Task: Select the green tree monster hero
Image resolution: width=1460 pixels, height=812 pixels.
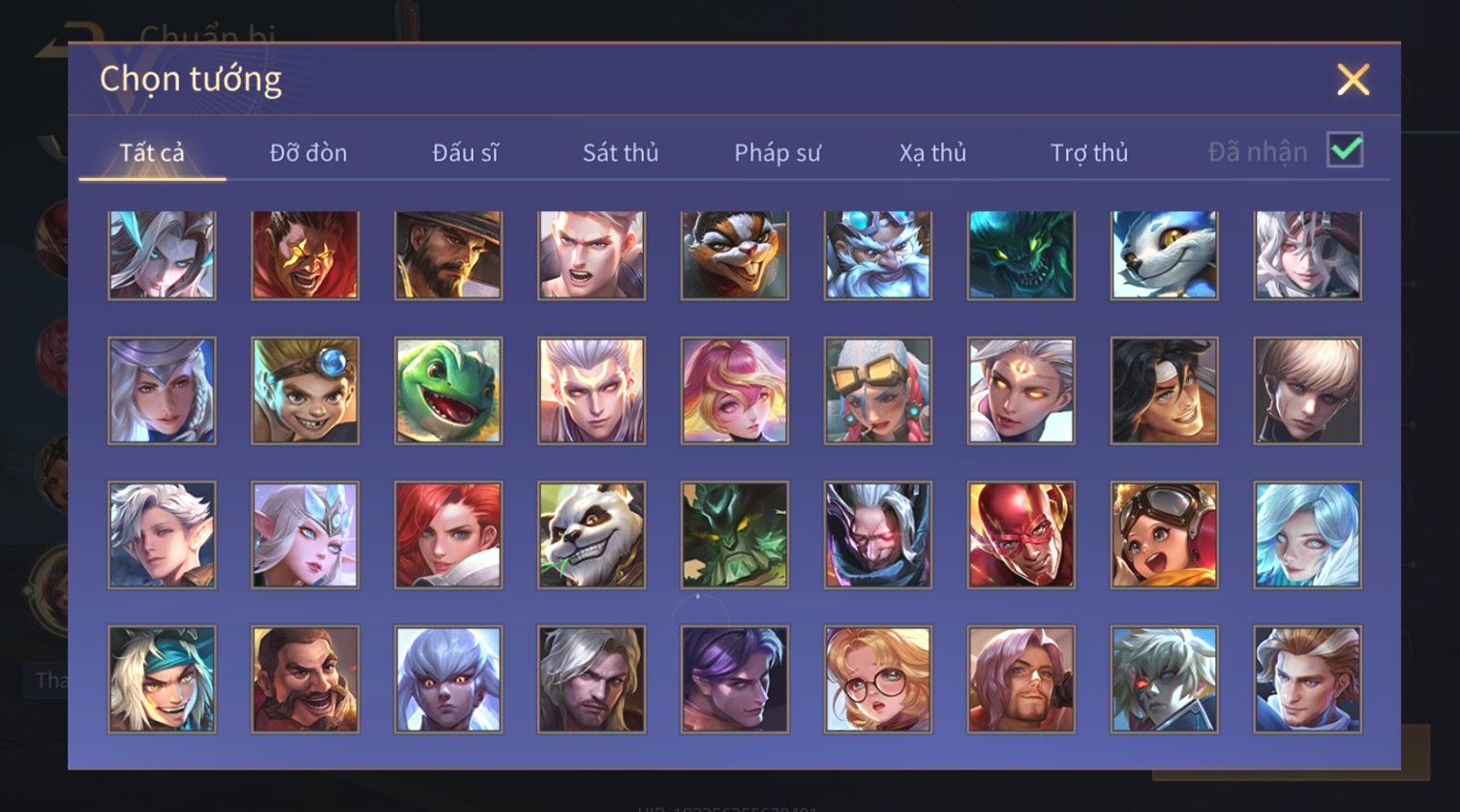Action: pyautogui.click(x=735, y=535)
